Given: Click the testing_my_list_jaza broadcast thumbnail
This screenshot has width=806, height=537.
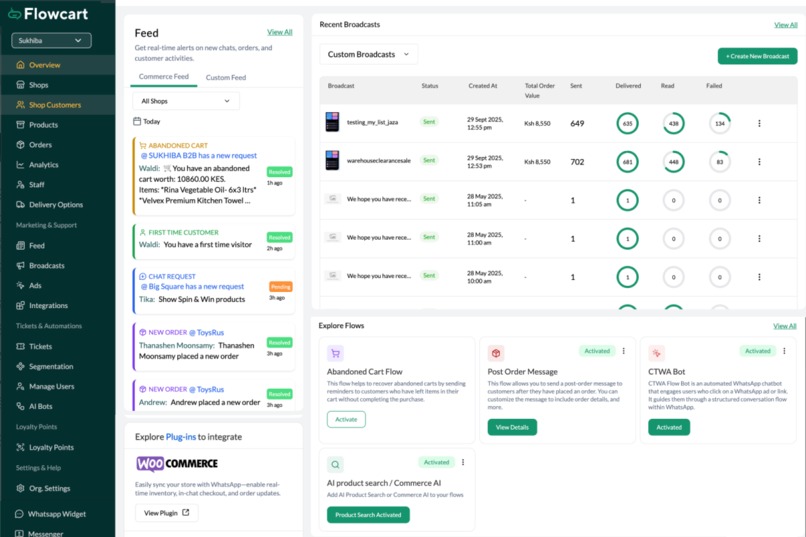Looking at the screenshot, I should tap(333, 122).
